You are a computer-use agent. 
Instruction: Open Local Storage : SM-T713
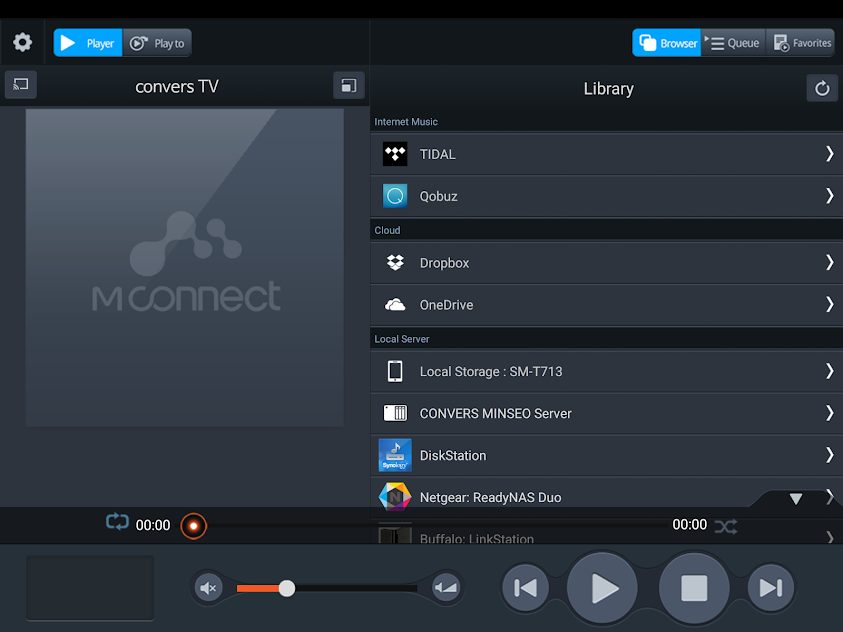pos(606,371)
